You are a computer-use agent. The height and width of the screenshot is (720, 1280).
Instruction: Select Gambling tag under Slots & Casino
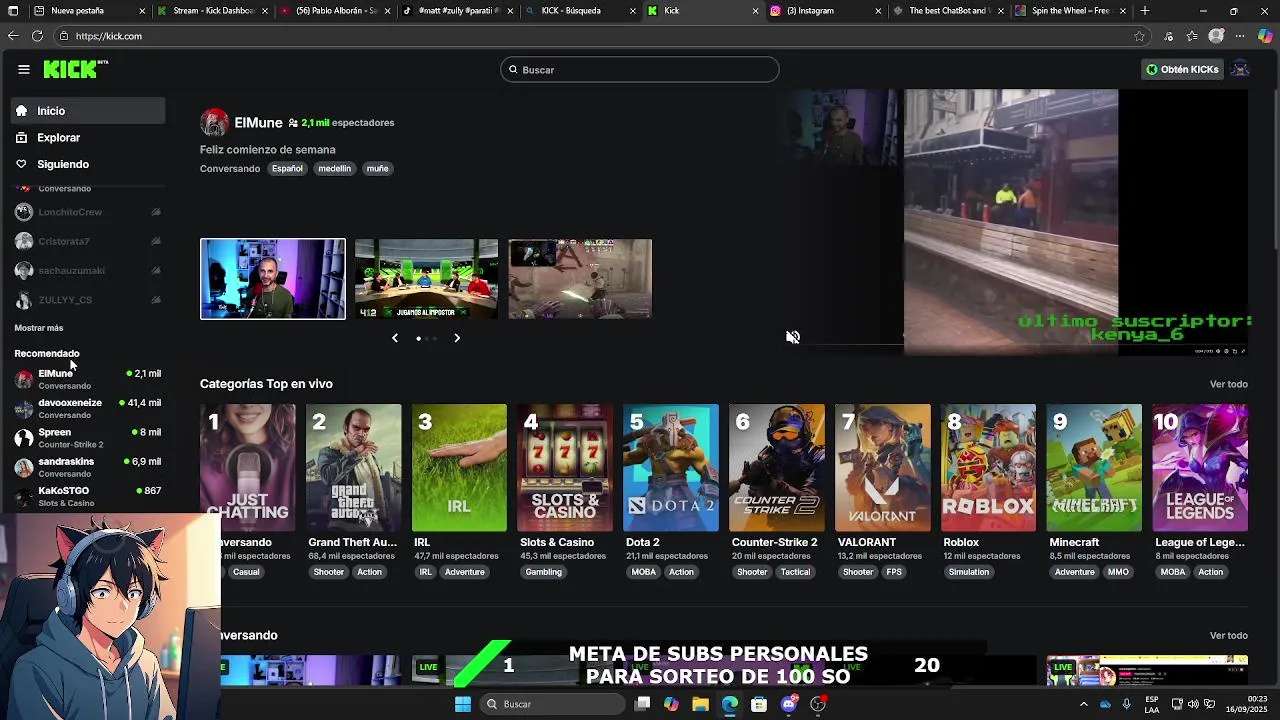[x=544, y=572]
